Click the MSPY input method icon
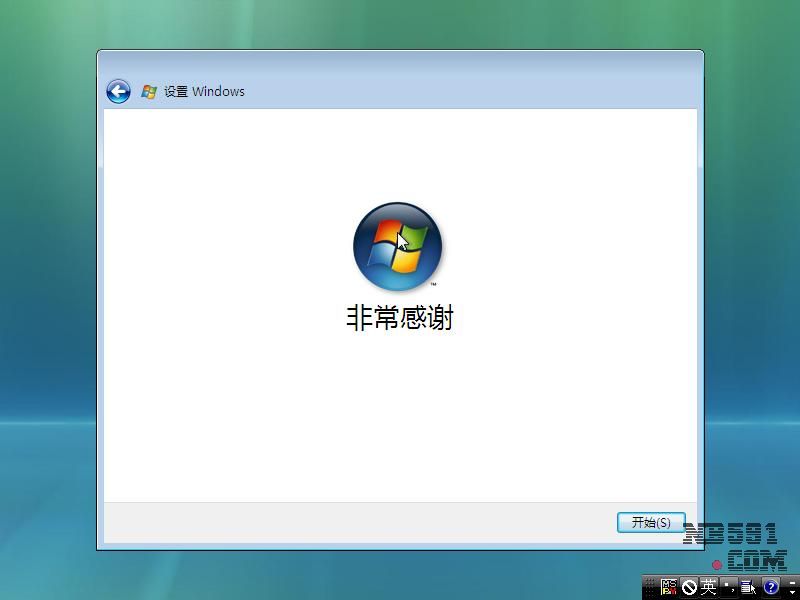This screenshot has width=800, height=600. 669,587
